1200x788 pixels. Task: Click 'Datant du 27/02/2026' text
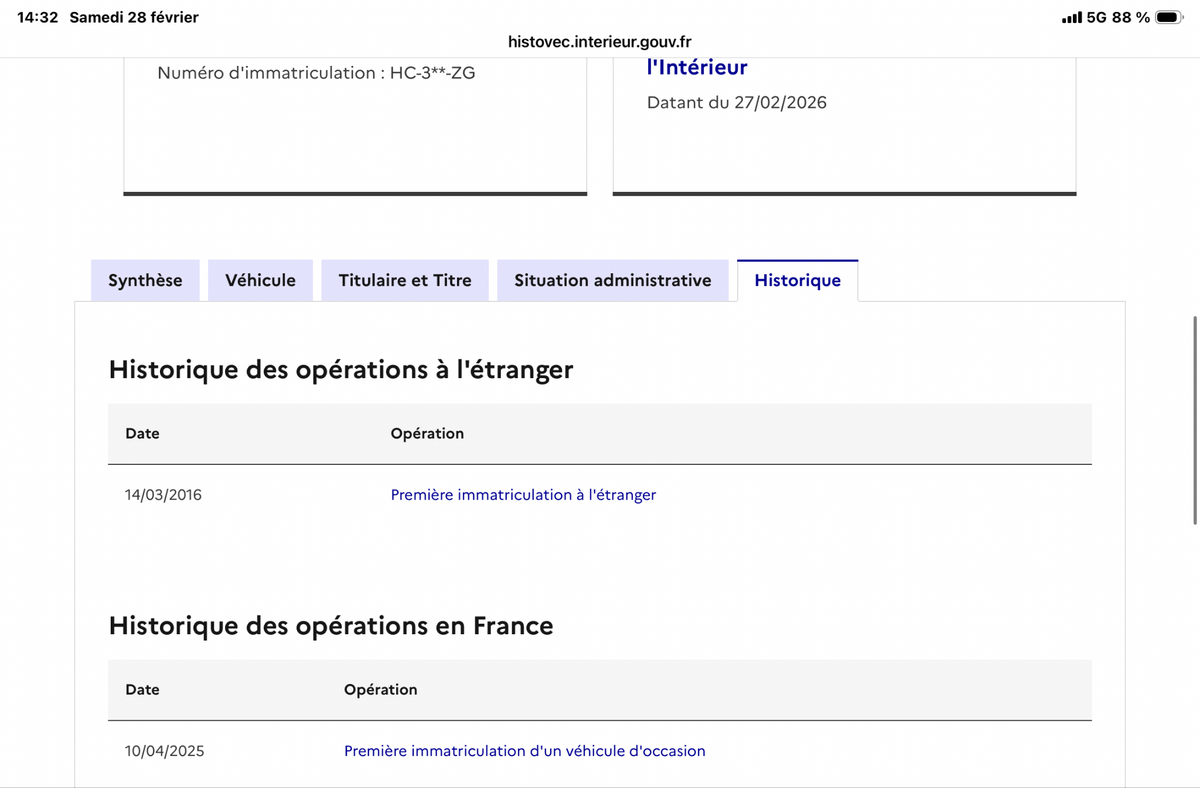(737, 102)
